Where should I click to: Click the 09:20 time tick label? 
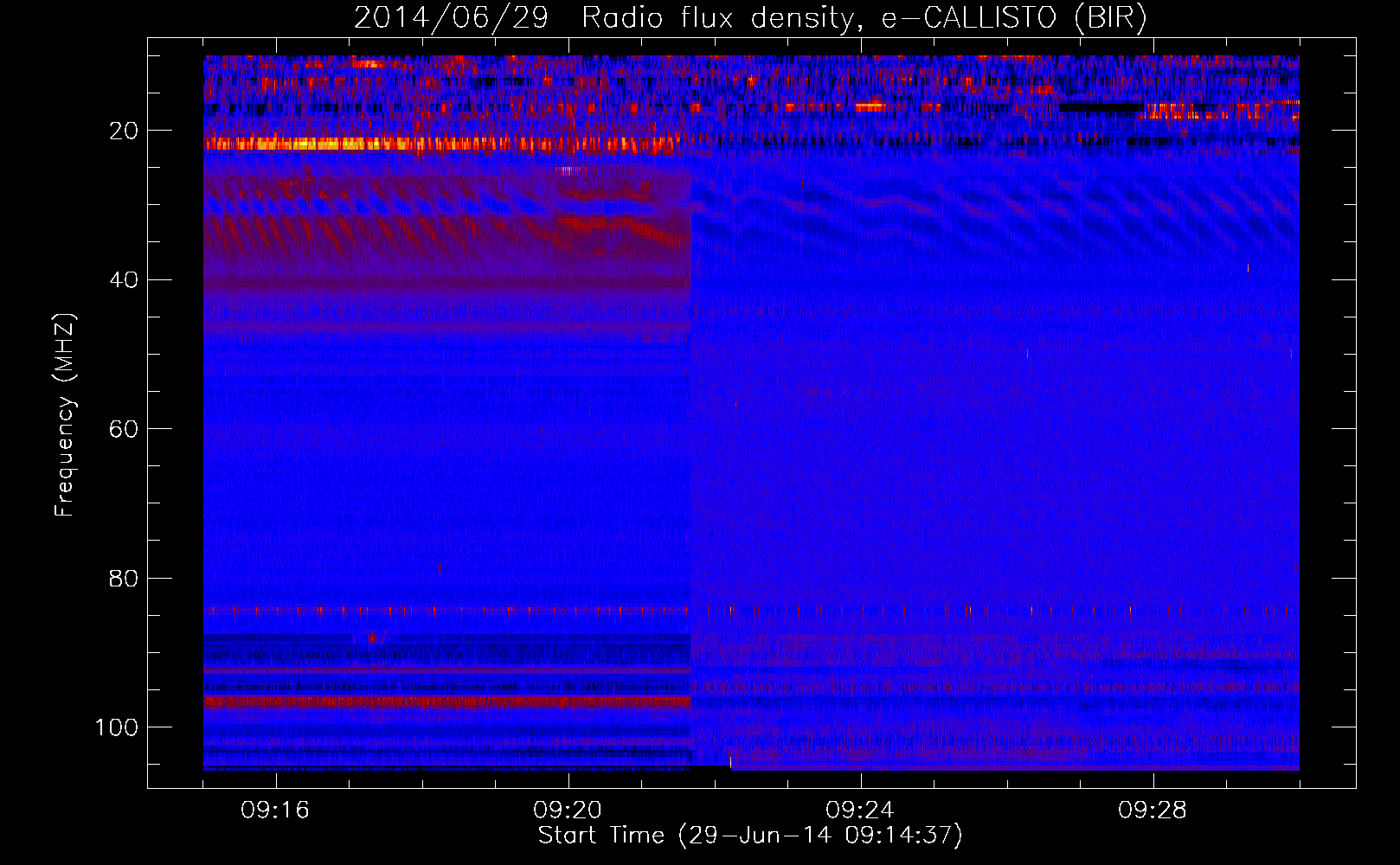[568, 811]
